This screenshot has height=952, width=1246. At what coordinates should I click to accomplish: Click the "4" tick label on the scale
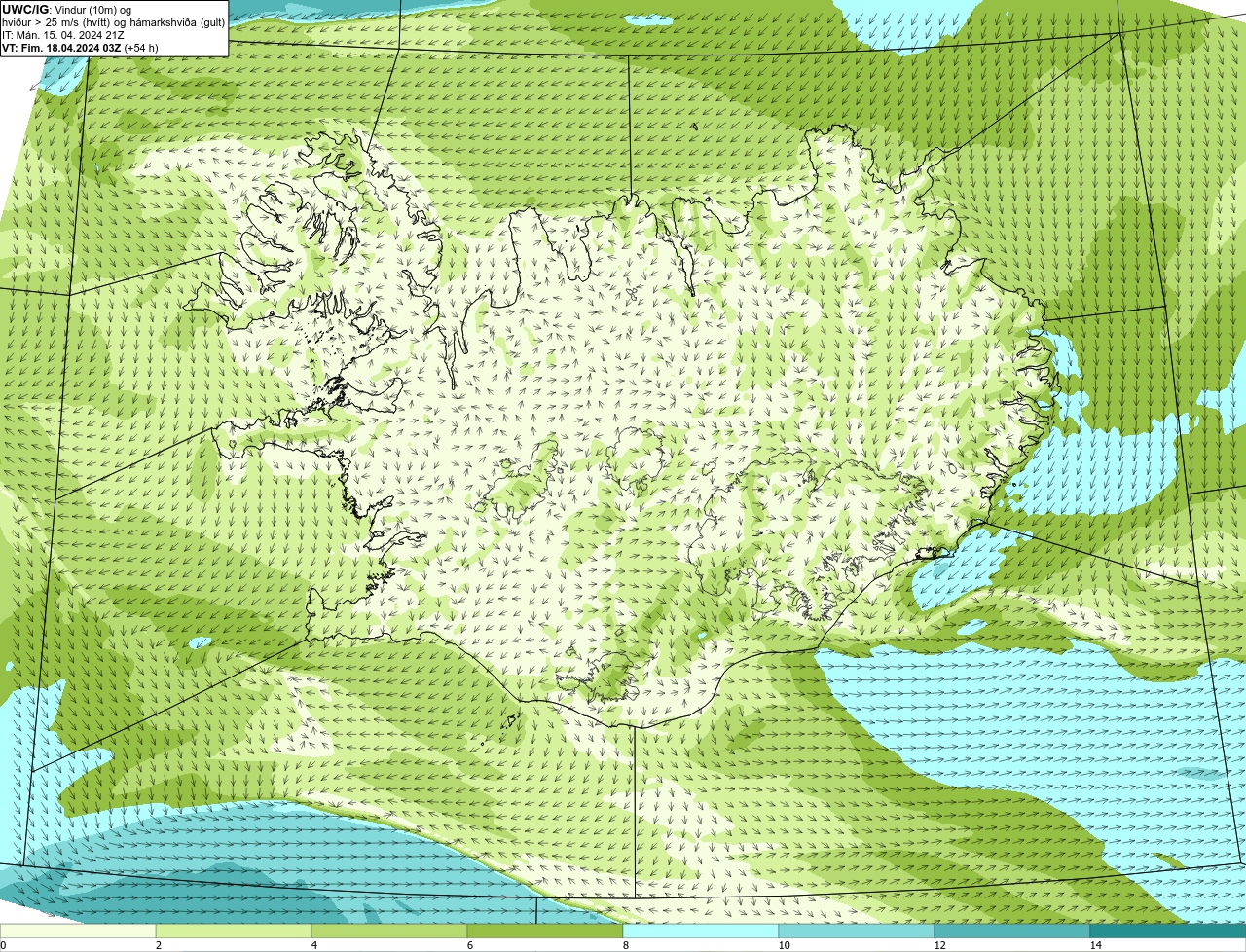[313, 945]
